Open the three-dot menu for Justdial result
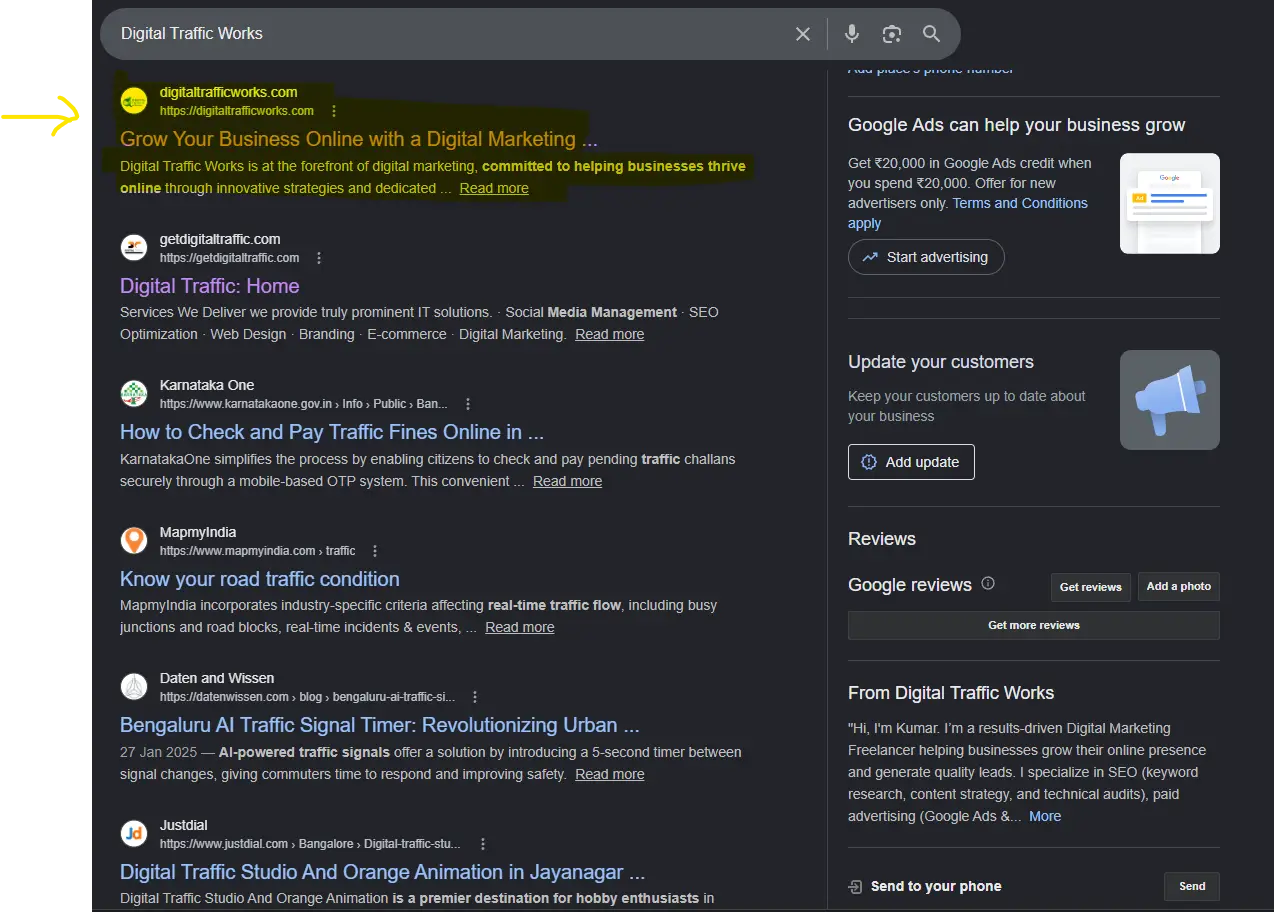 pyautogui.click(x=483, y=844)
